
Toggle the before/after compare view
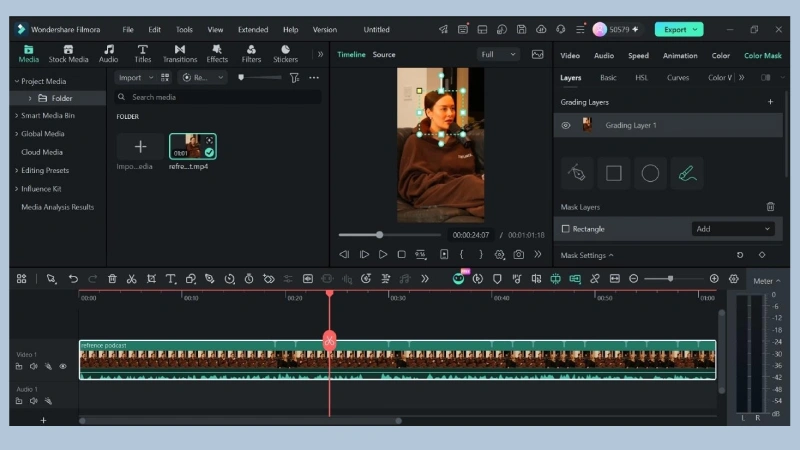coord(766,78)
